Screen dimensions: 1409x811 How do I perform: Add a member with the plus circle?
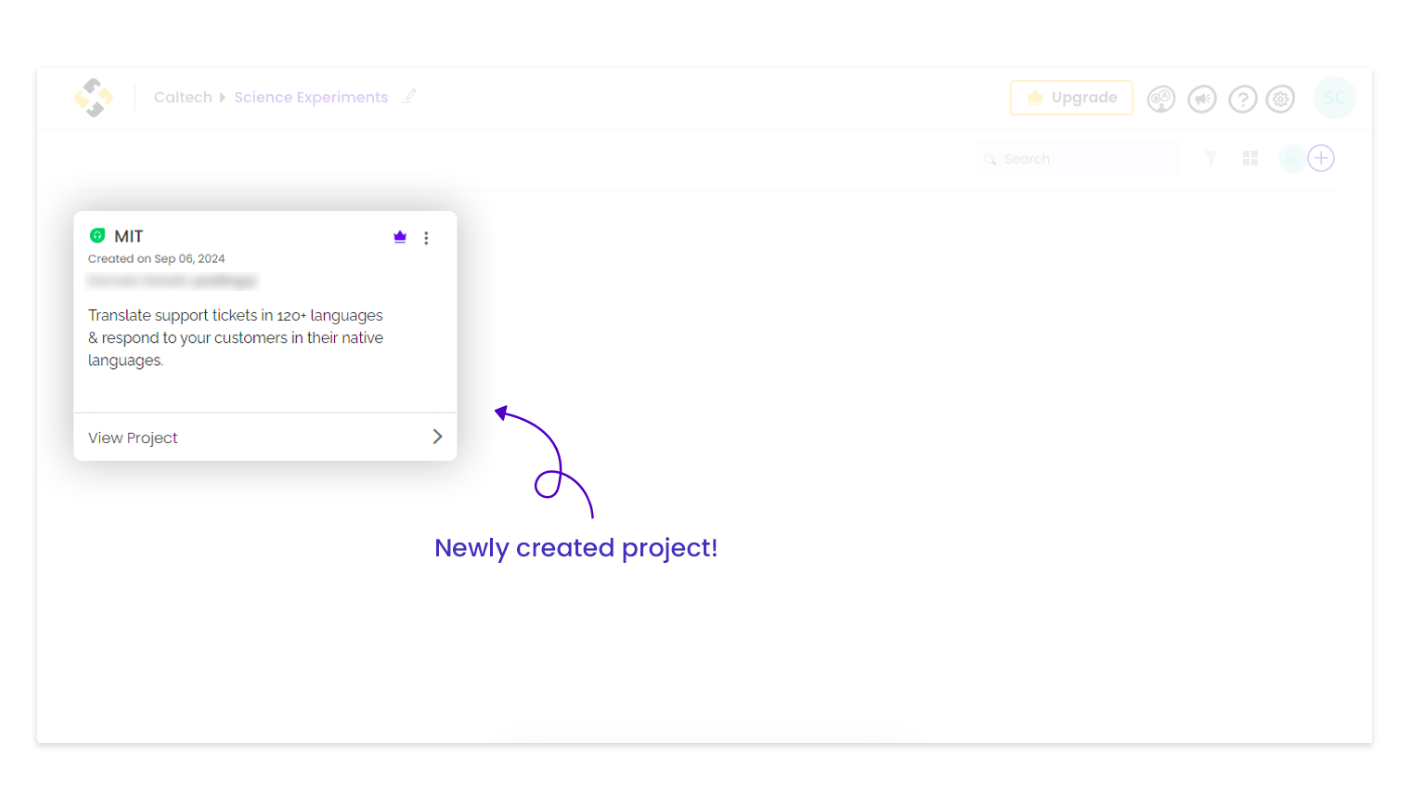coord(1321,158)
